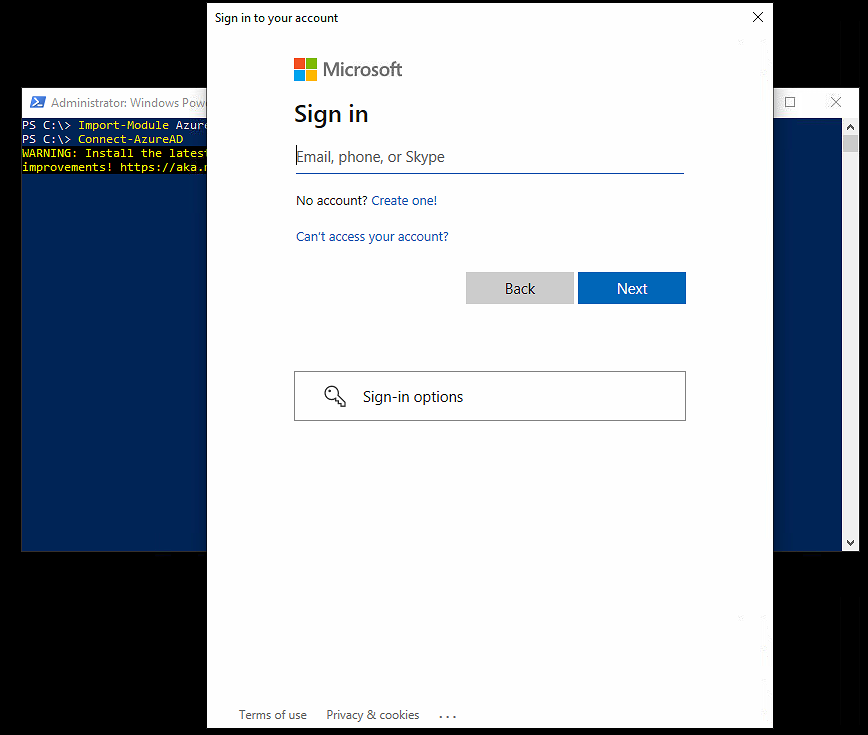
Task: Open Can't access your account? link
Action: [x=372, y=237]
